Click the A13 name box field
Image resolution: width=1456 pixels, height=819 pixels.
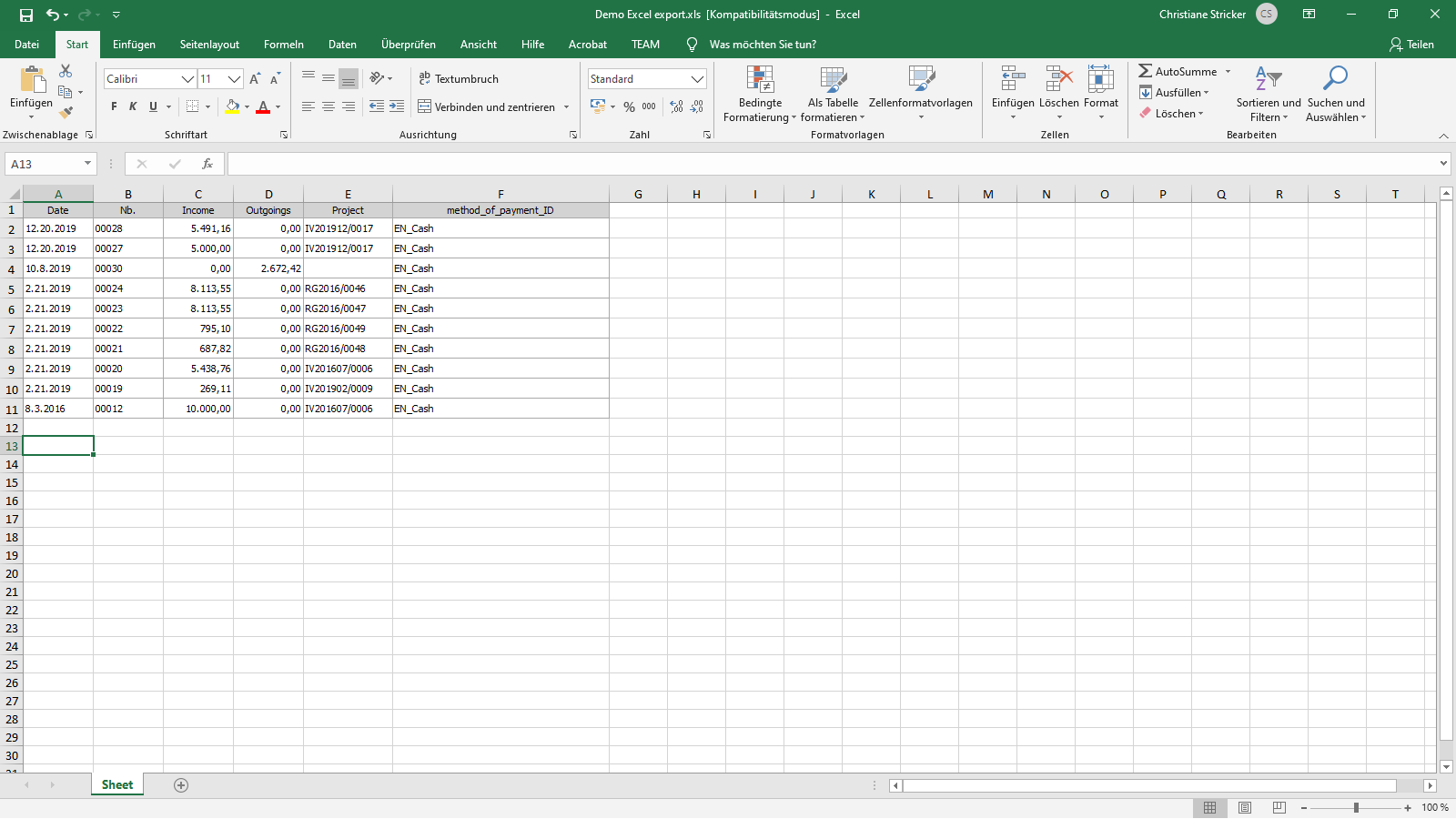coord(44,164)
